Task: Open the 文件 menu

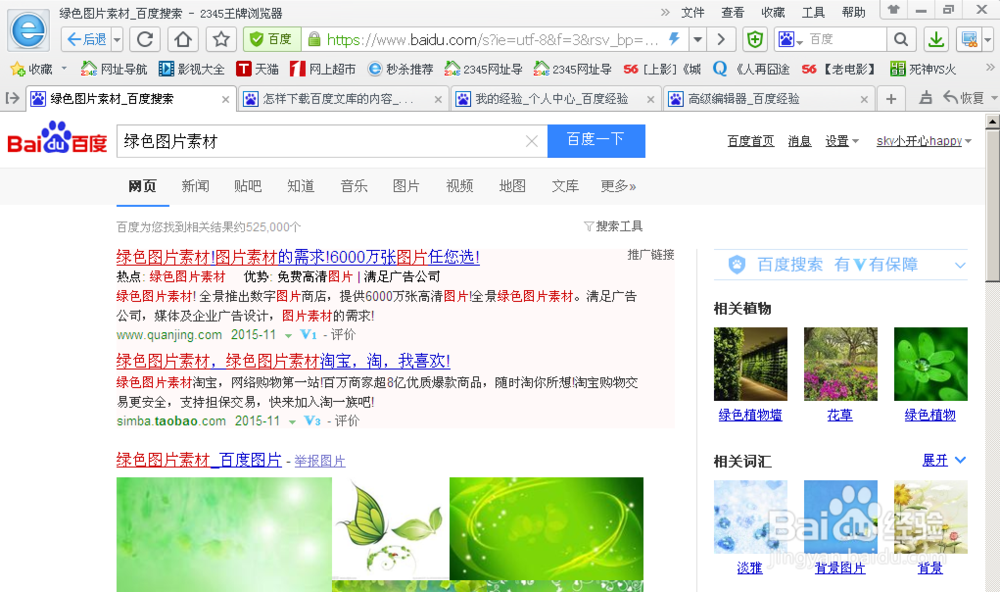Action: [693, 13]
